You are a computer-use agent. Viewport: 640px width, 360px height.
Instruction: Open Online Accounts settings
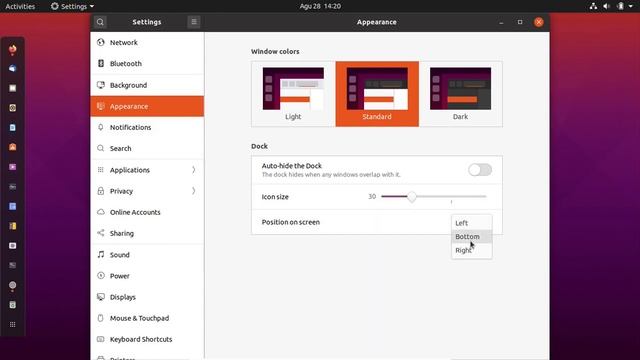[x=147, y=212]
